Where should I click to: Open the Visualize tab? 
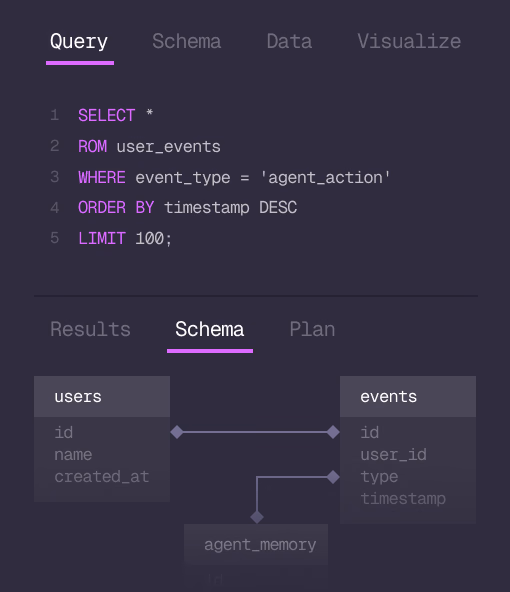(x=409, y=41)
